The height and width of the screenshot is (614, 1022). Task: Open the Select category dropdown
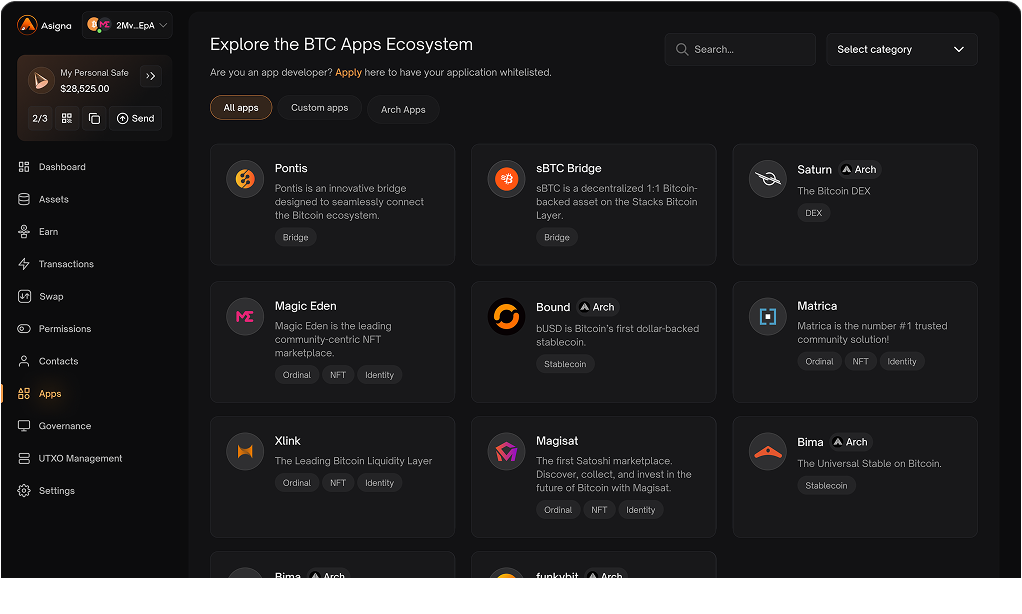click(x=901, y=49)
